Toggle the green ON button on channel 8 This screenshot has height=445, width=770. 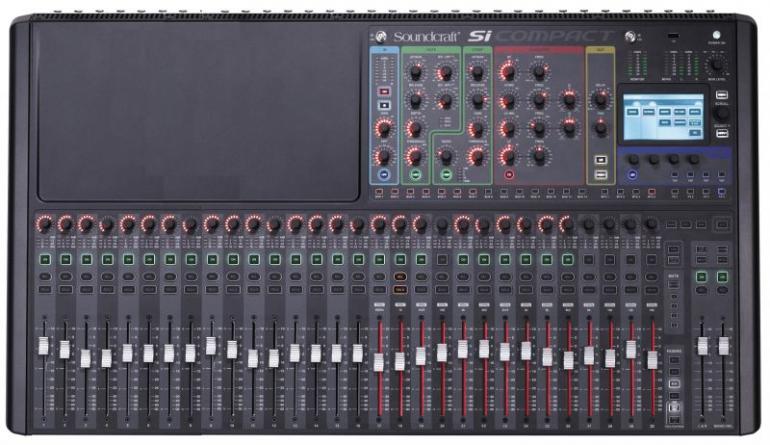(x=191, y=259)
